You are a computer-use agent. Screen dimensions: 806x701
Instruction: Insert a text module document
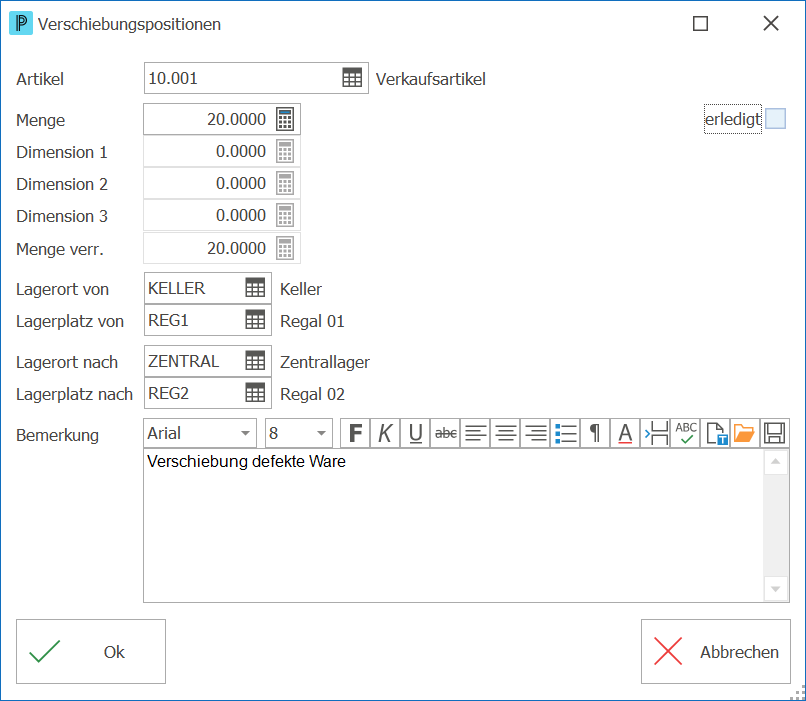(x=716, y=433)
